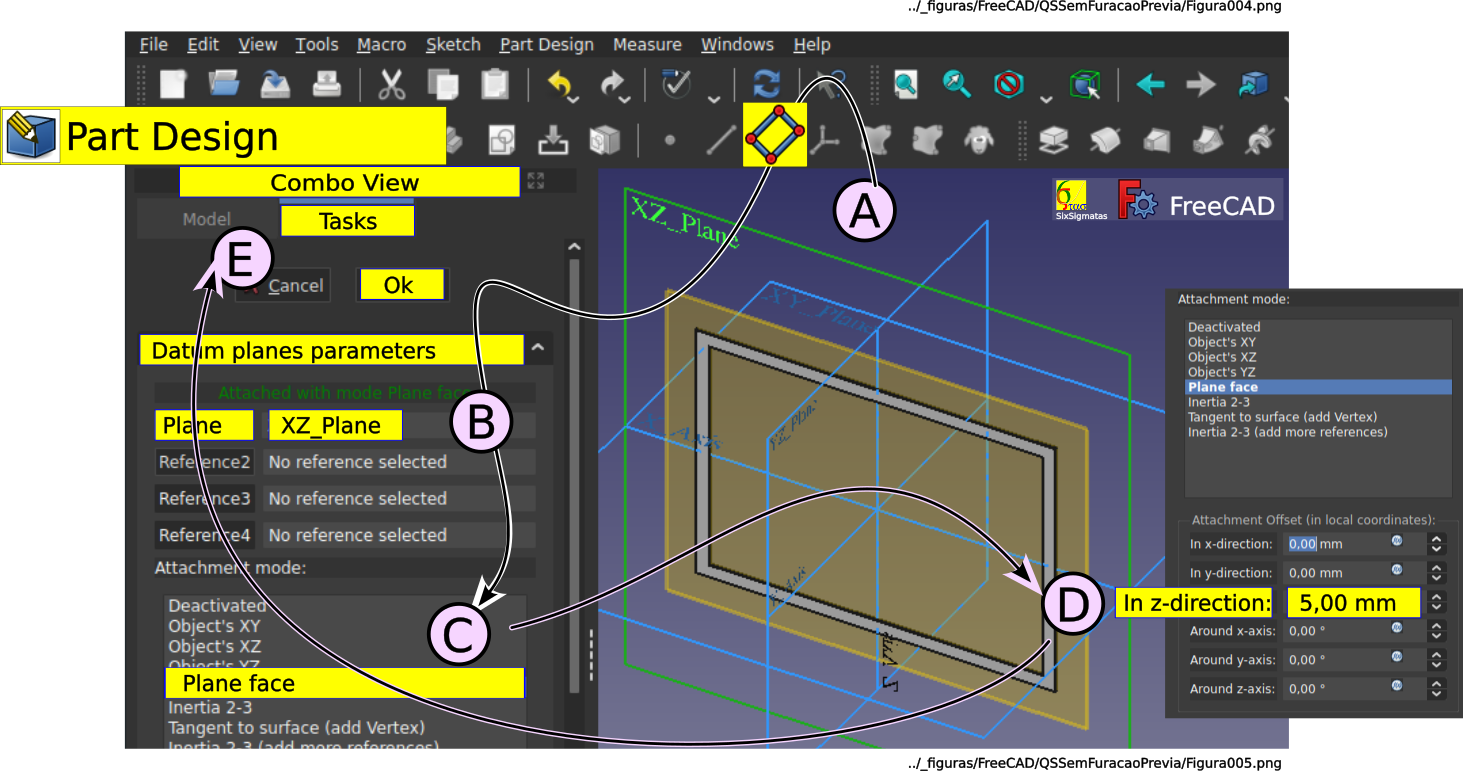Click the Draw style icon
This screenshot has height=771, width=1463.
point(1008,84)
